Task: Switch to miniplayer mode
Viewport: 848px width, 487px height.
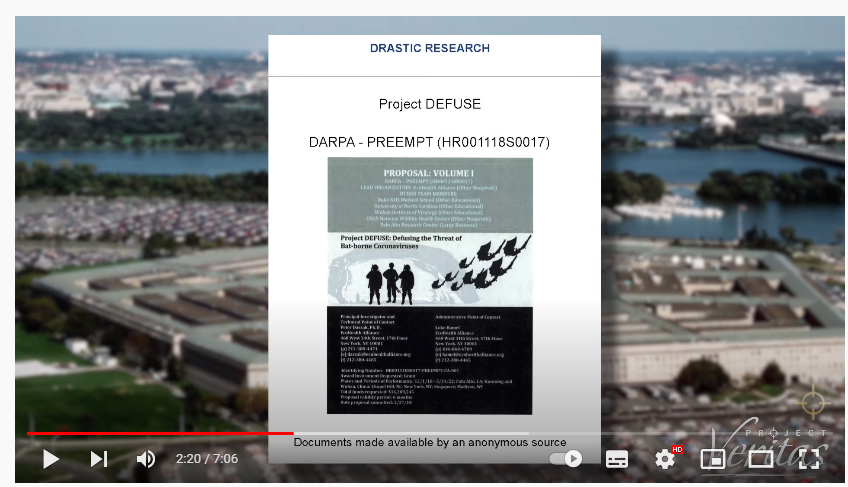Action: (713, 459)
